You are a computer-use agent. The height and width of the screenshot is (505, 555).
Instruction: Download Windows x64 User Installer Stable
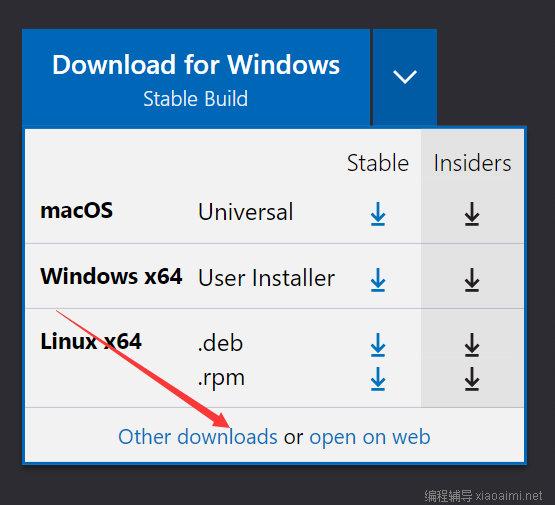[x=378, y=280]
